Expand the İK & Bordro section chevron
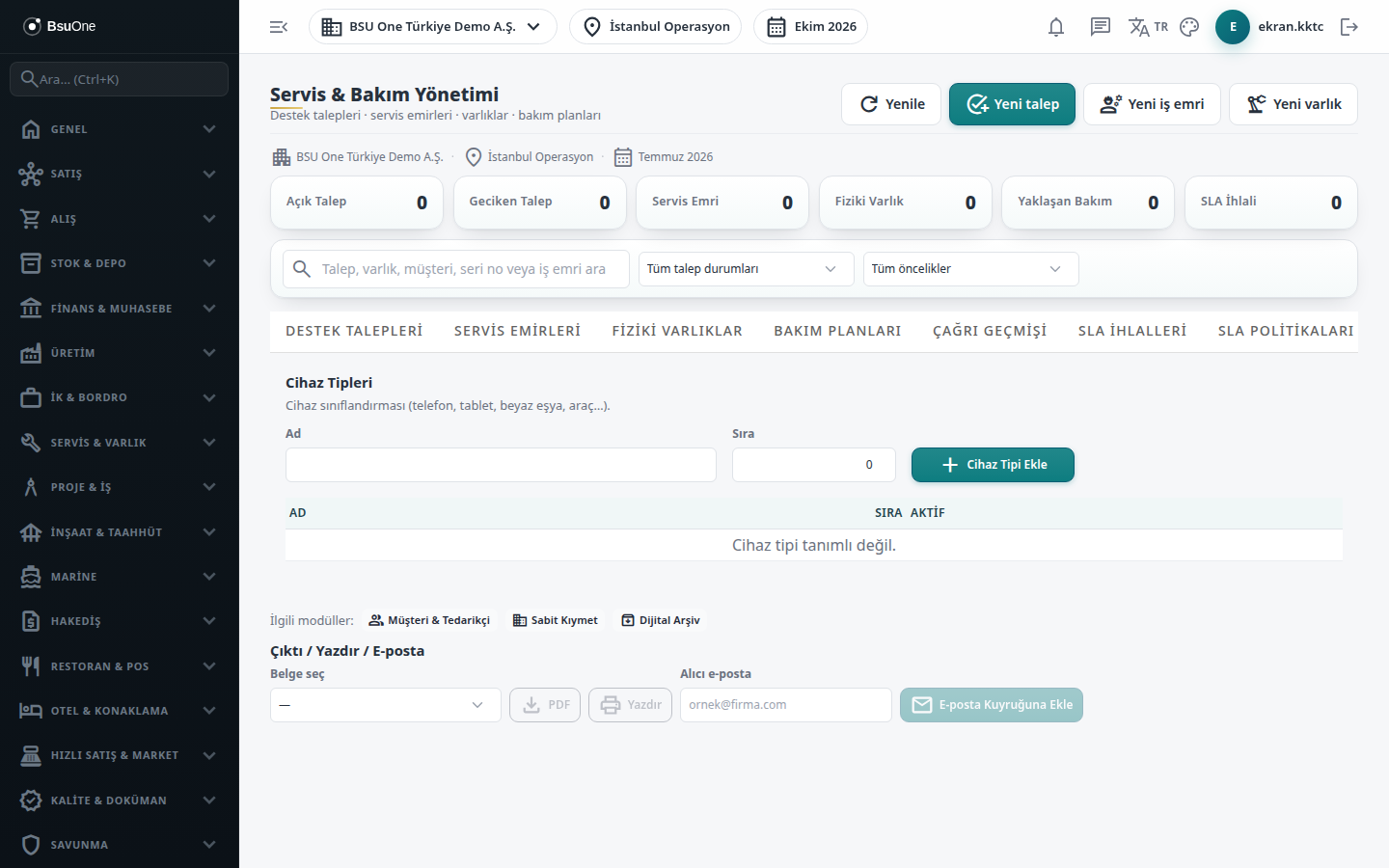Image resolution: width=1389 pixels, height=868 pixels. 209,397
